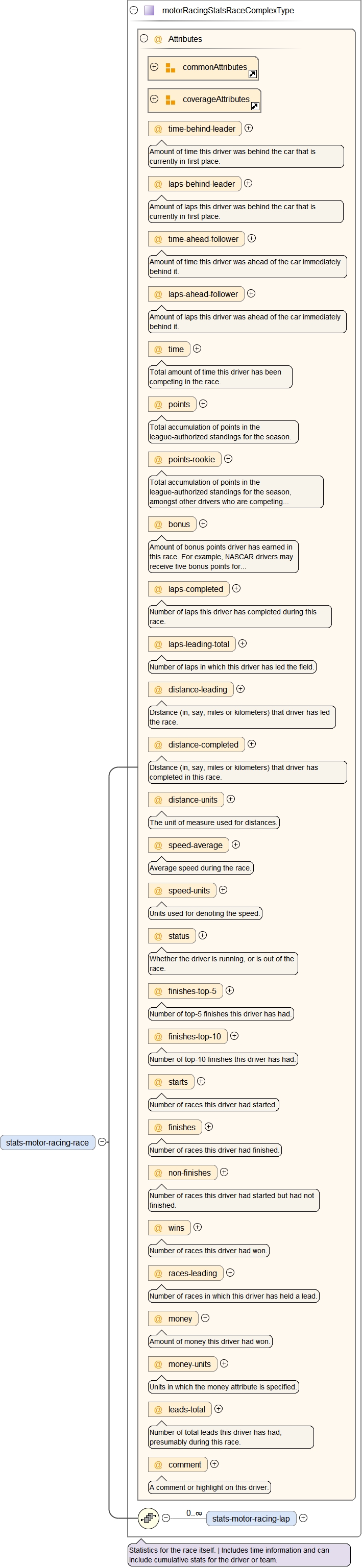Collapse the Attributes section
Image resolution: width=362 pixels, height=1568 pixels.
coord(144,38)
